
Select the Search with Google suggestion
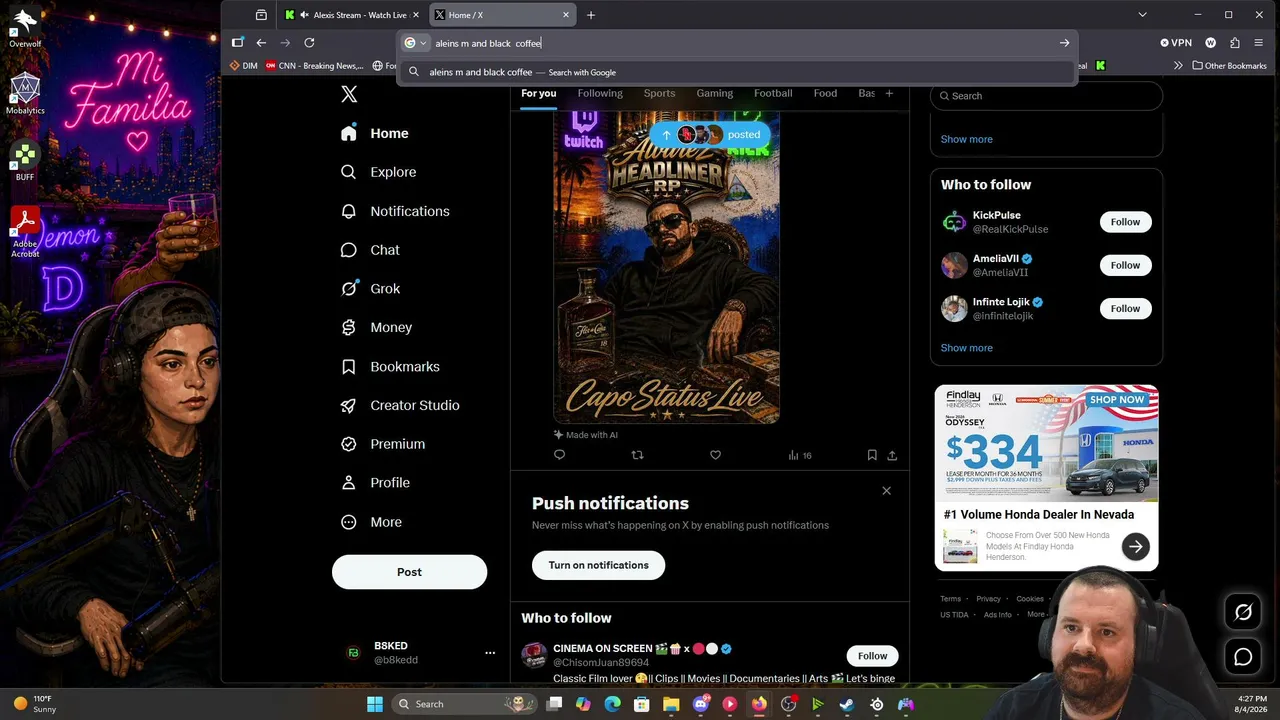click(737, 72)
